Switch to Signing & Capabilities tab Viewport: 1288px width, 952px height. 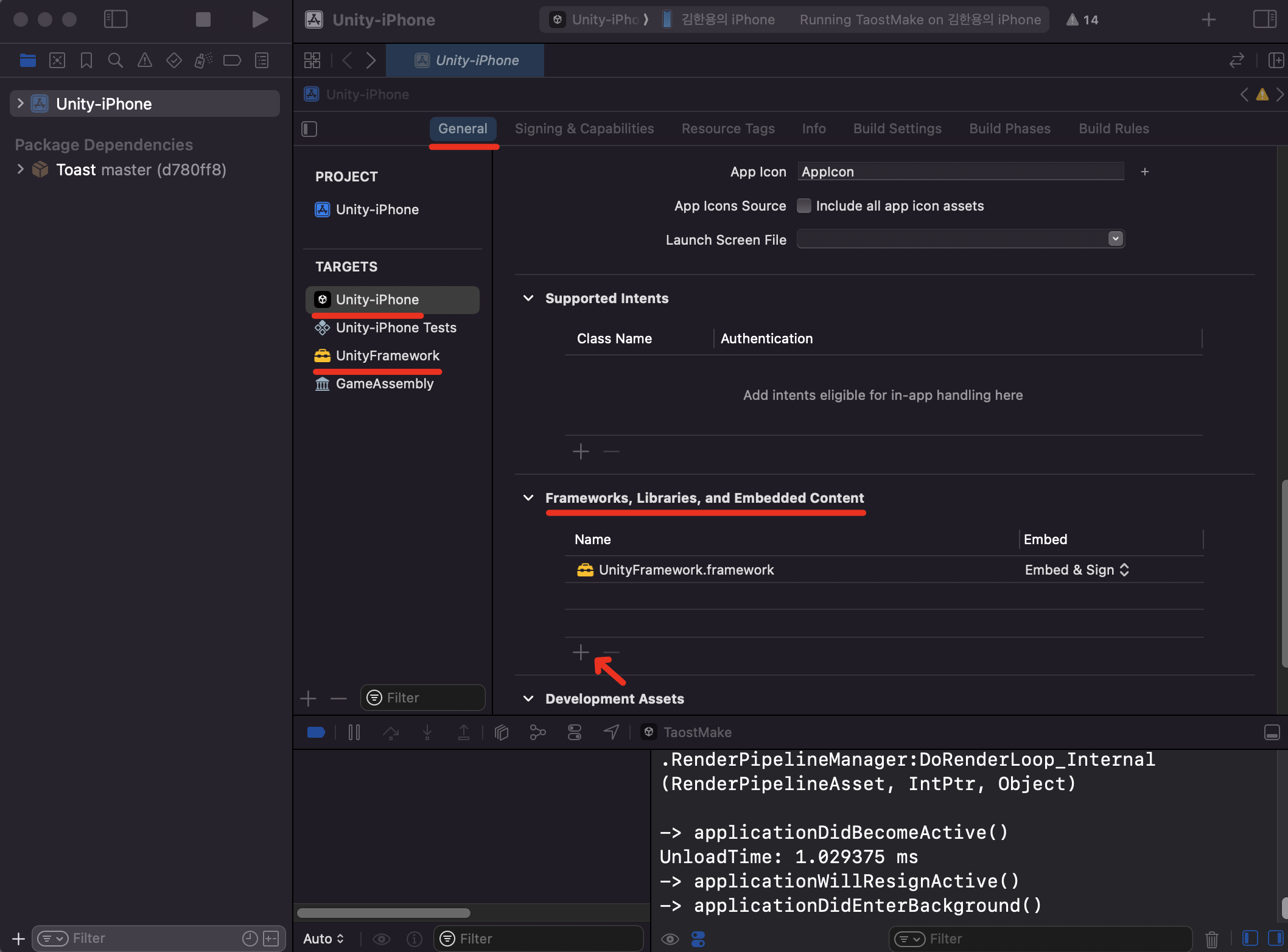coord(584,128)
